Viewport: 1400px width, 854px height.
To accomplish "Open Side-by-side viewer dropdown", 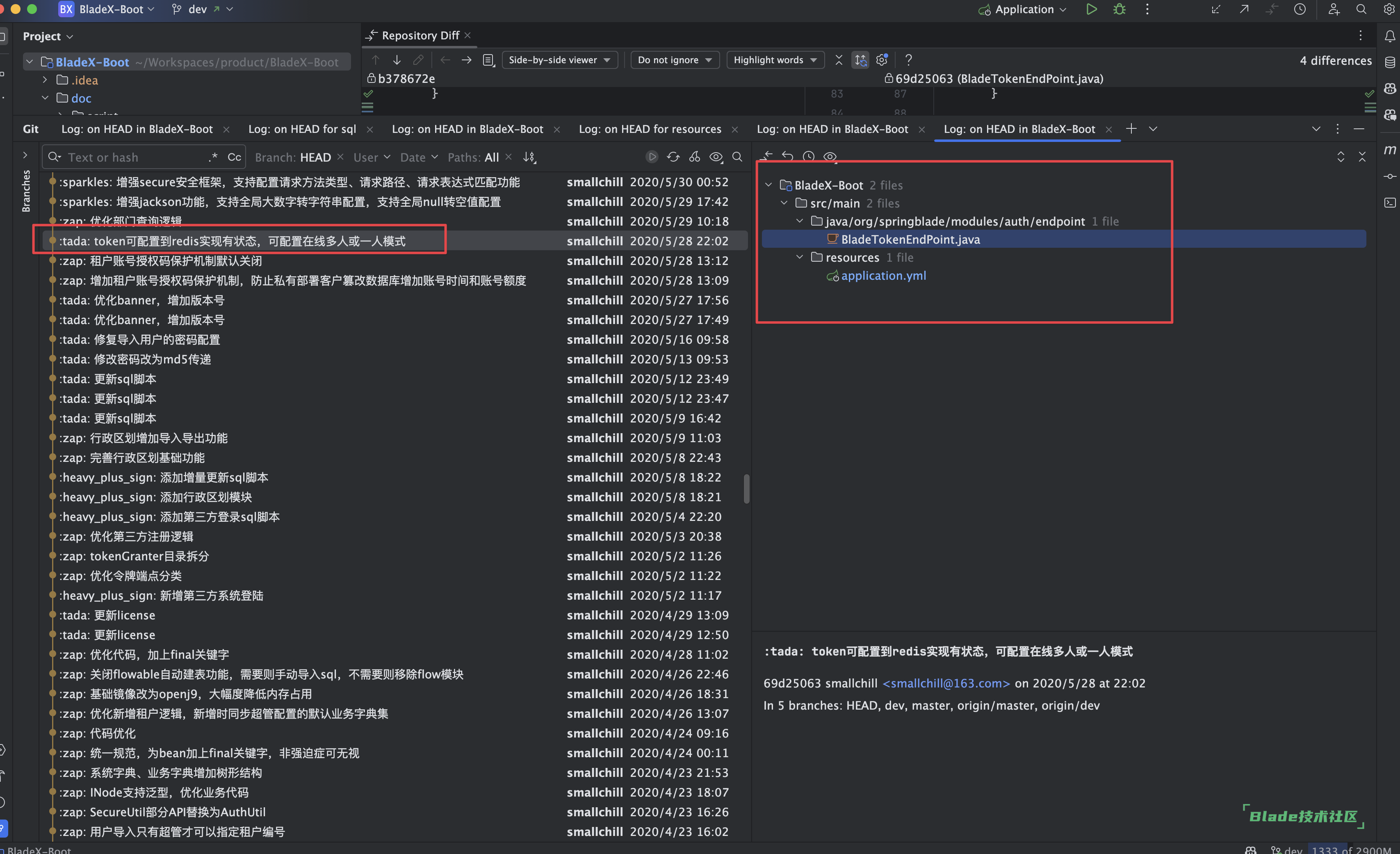I will pos(559,59).
